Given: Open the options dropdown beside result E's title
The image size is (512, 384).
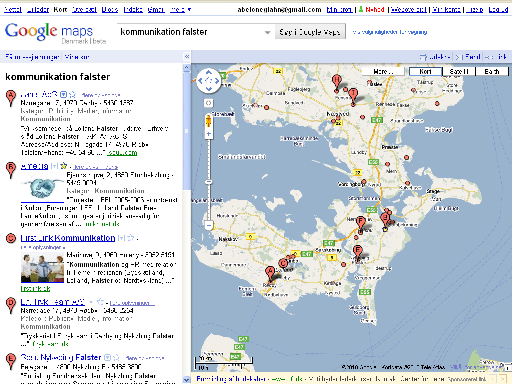Looking at the screenshot, I should click(x=107, y=358).
